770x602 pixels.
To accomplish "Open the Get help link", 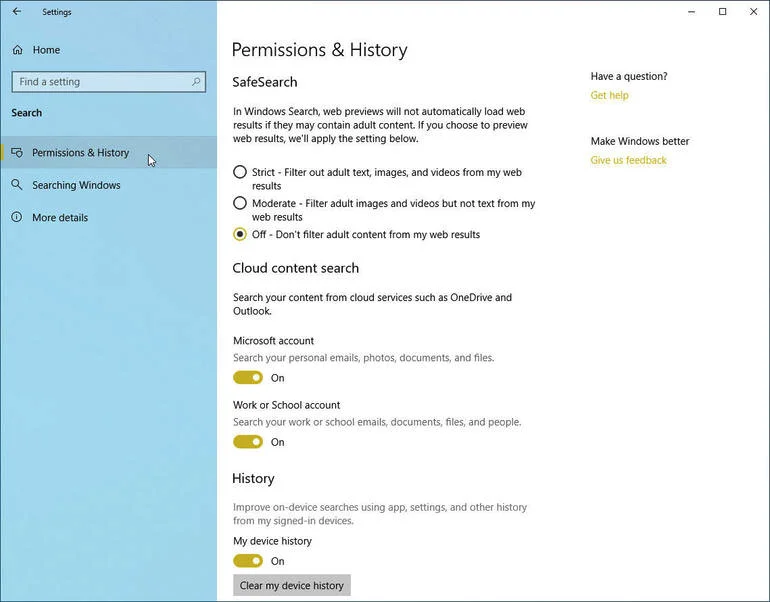I will click(609, 95).
